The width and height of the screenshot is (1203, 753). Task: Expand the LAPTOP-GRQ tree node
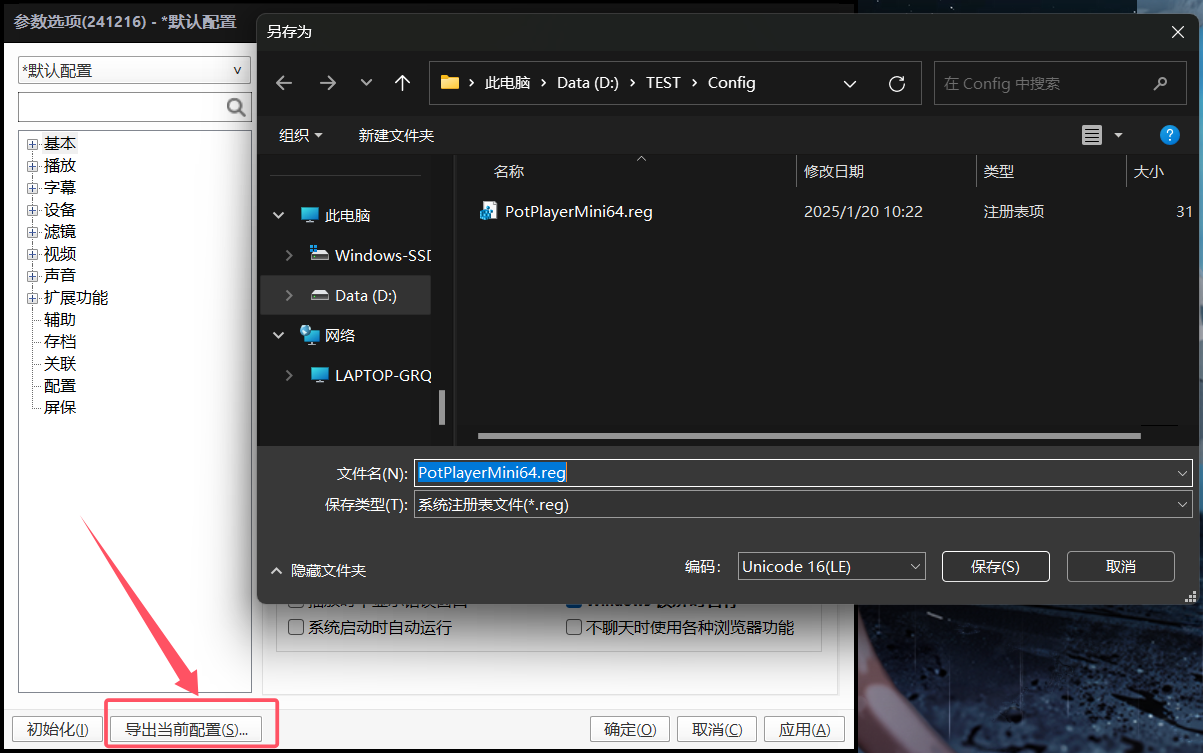289,375
